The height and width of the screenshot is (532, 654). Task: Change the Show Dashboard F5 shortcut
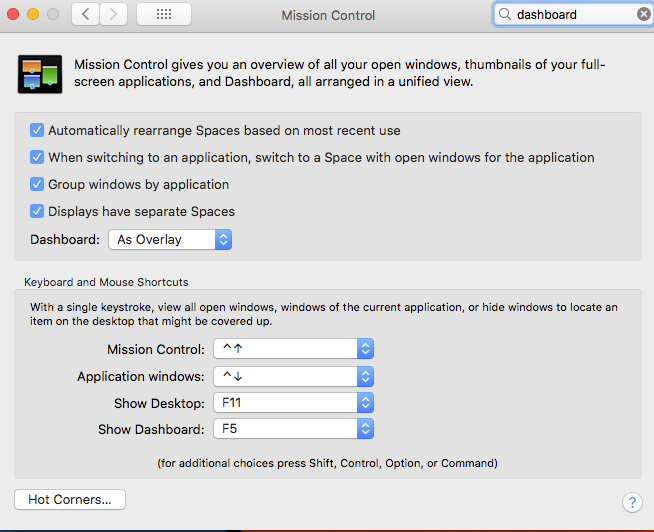pos(293,429)
